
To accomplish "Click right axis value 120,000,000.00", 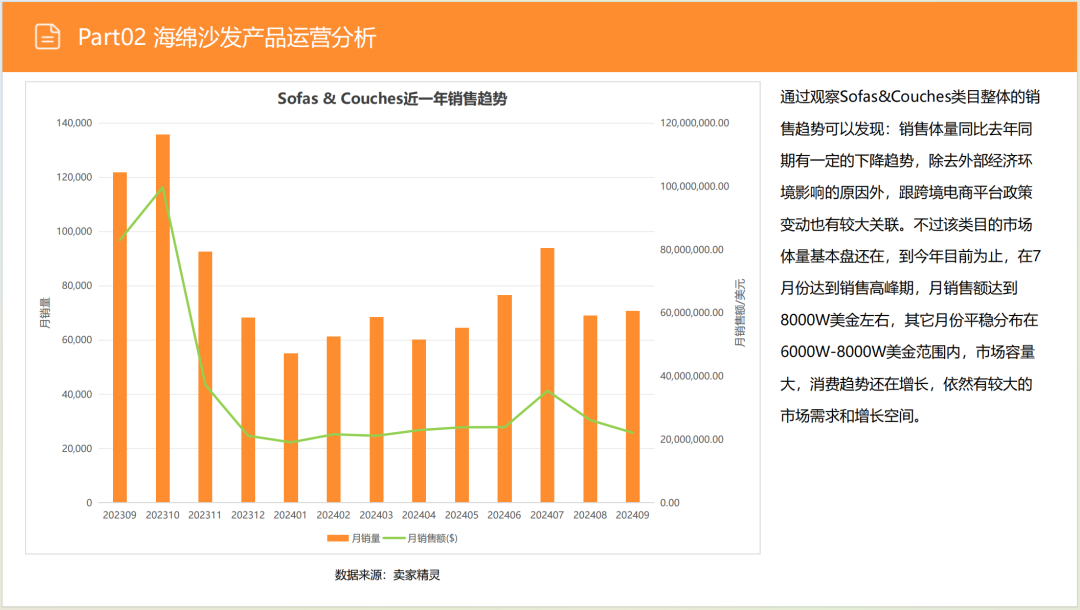I will click(695, 123).
